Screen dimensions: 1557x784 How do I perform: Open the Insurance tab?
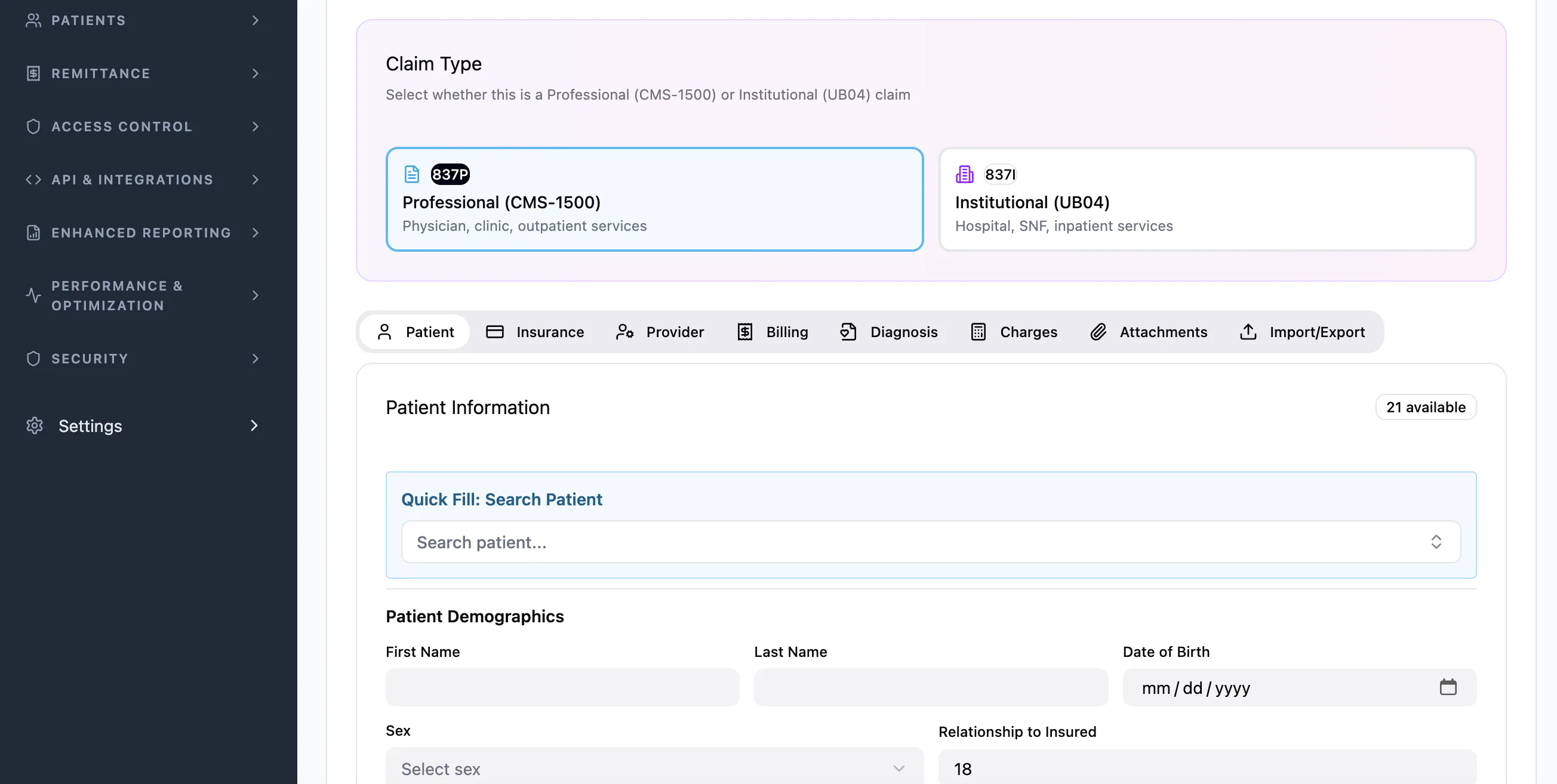[x=535, y=332]
